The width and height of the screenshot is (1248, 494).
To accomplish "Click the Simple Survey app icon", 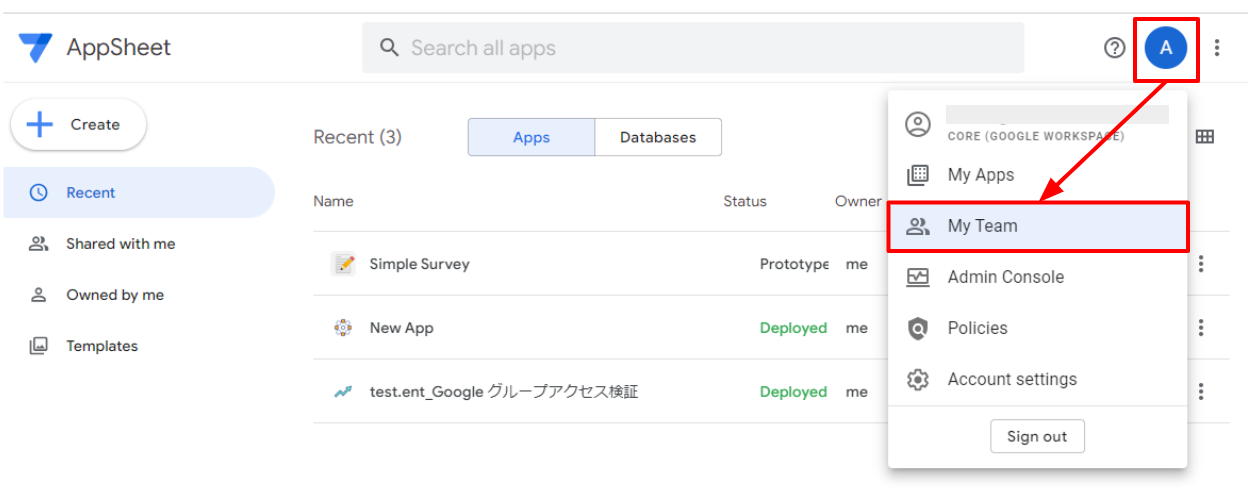I will 344,264.
